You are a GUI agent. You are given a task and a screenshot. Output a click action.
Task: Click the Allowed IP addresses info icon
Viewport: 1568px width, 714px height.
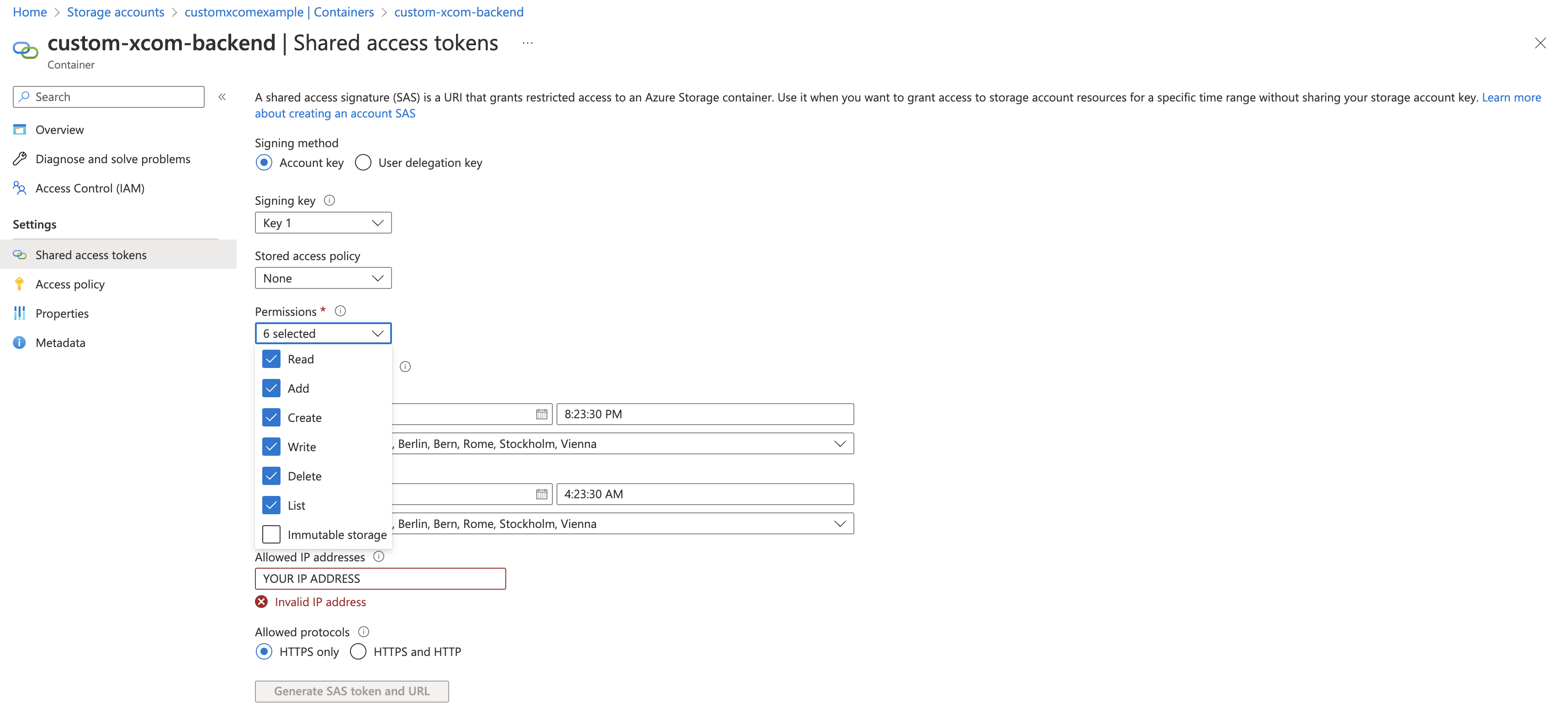click(x=379, y=556)
